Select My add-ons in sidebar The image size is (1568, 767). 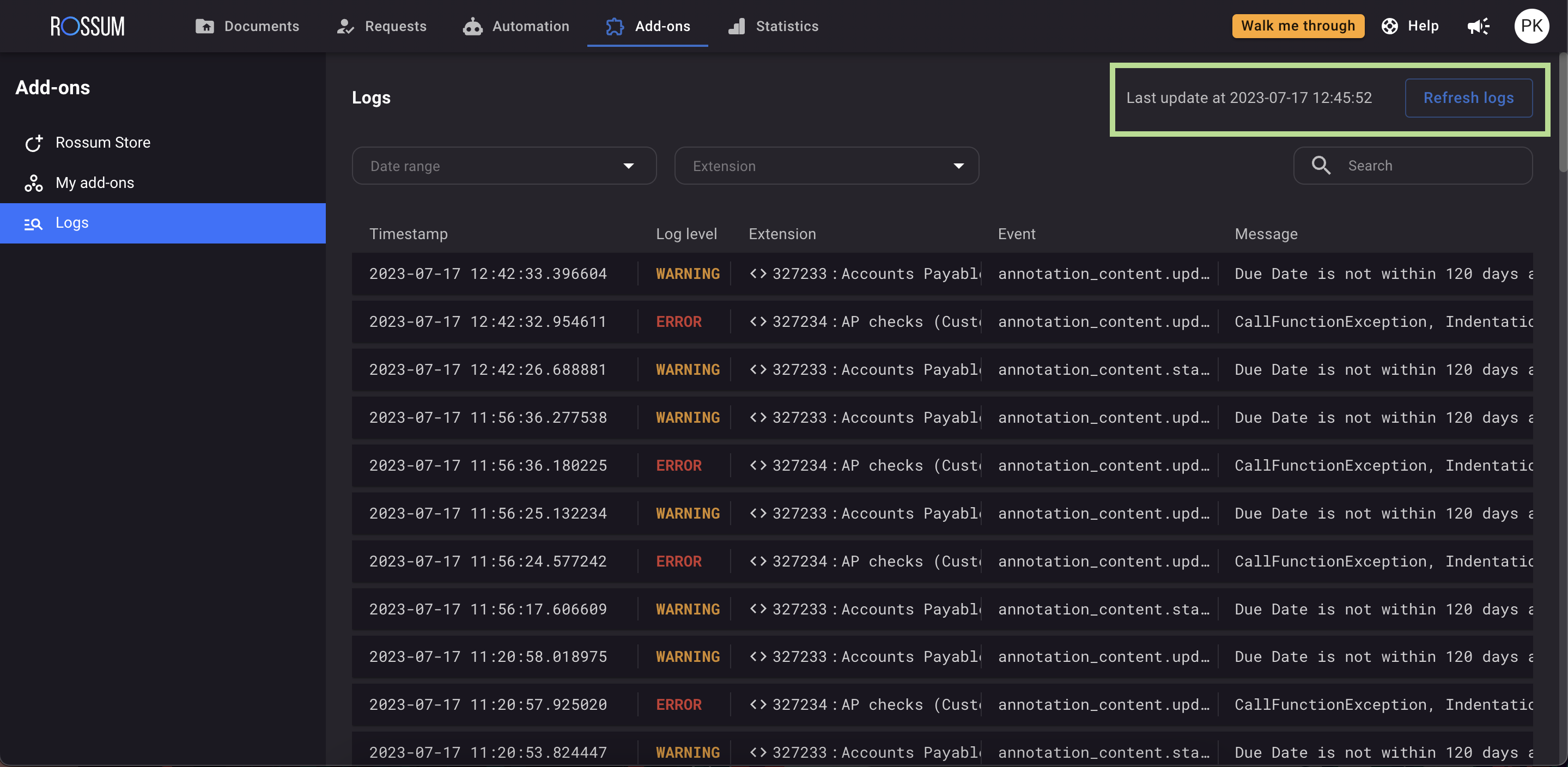[x=95, y=182]
